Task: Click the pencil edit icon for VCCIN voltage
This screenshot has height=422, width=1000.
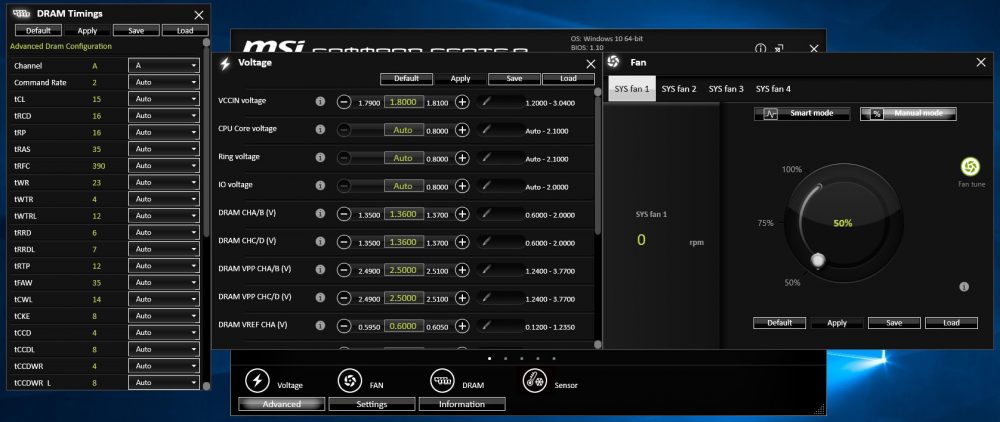Action: (487, 101)
